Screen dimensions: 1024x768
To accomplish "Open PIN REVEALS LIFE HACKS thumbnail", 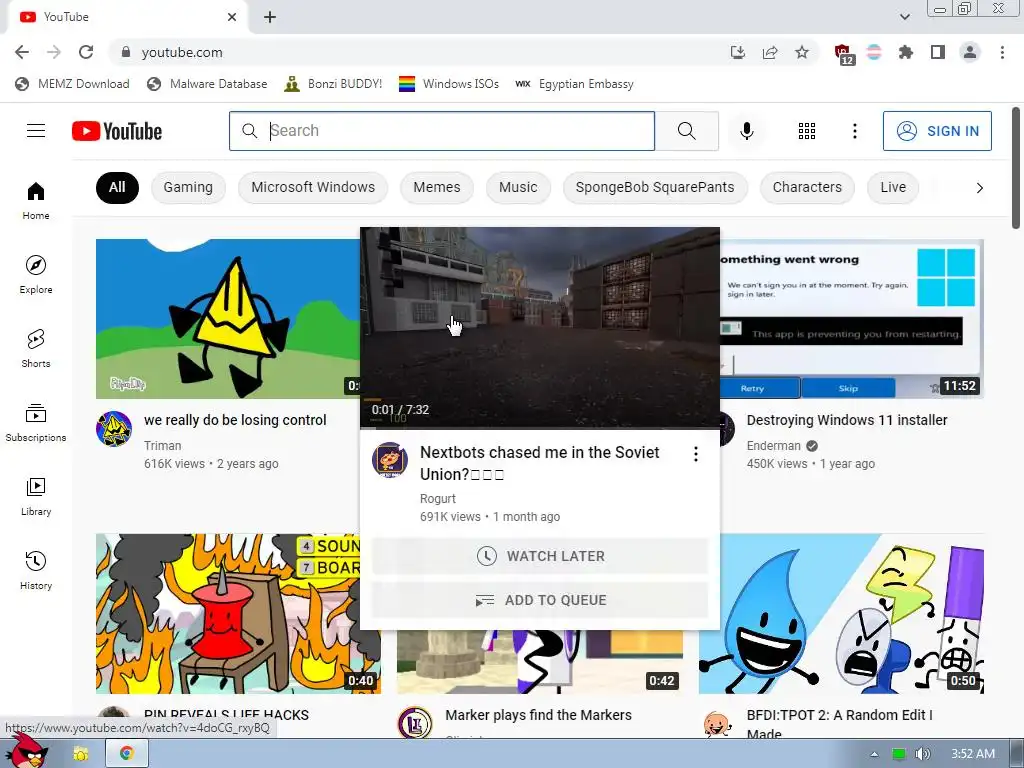I will coord(238,614).
